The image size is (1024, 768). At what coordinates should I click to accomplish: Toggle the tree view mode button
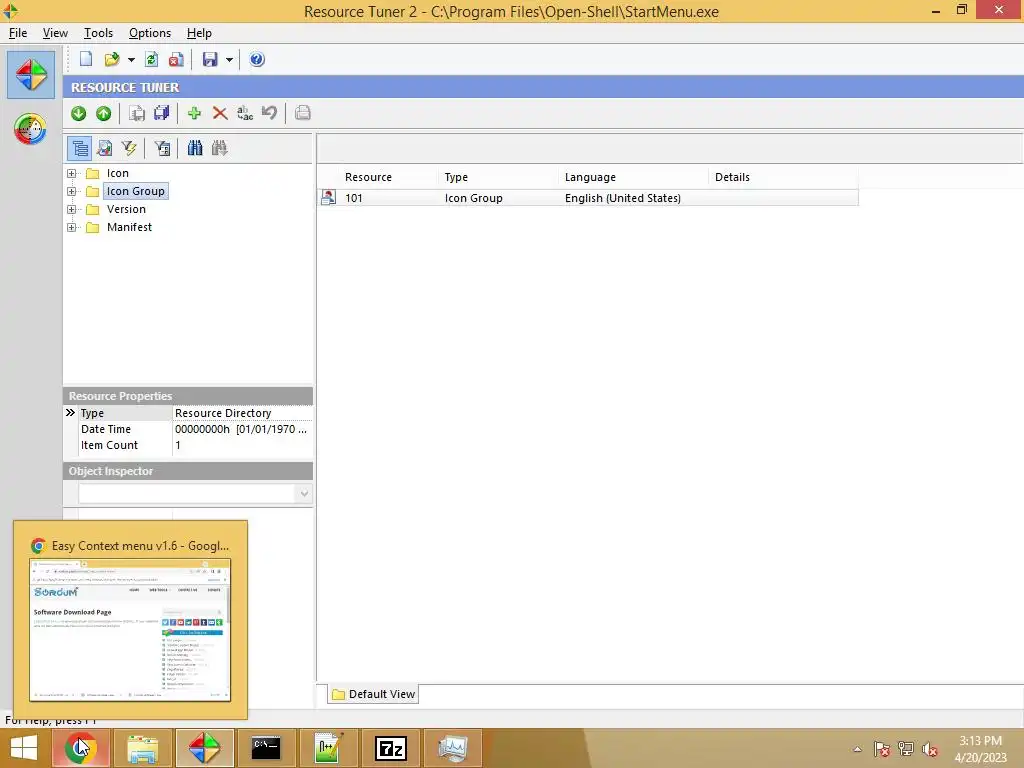[x=80, y=148]
